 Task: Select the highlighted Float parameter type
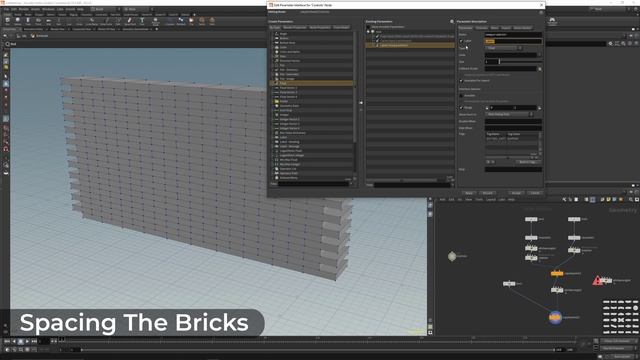click(312, 83)
